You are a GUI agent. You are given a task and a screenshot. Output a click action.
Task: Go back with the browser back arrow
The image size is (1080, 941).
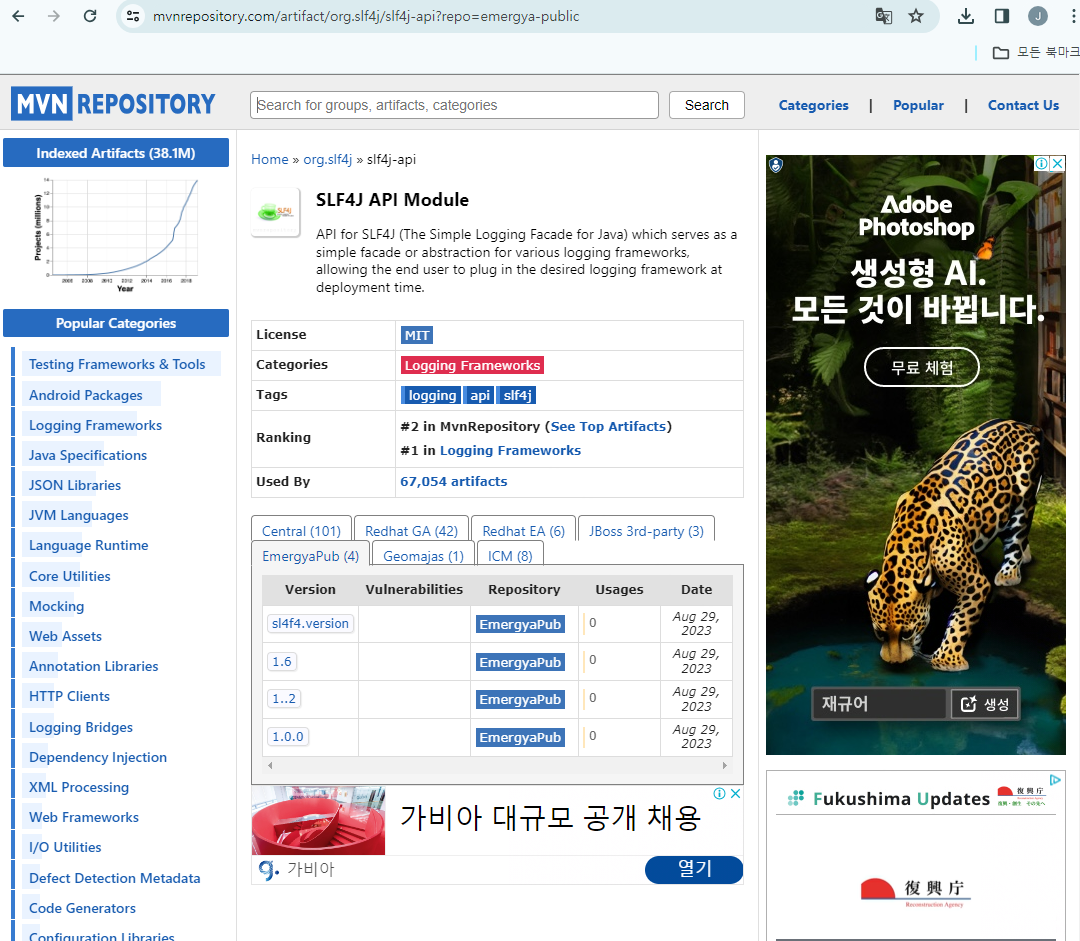pyautogui.click(x=19, y=16)
